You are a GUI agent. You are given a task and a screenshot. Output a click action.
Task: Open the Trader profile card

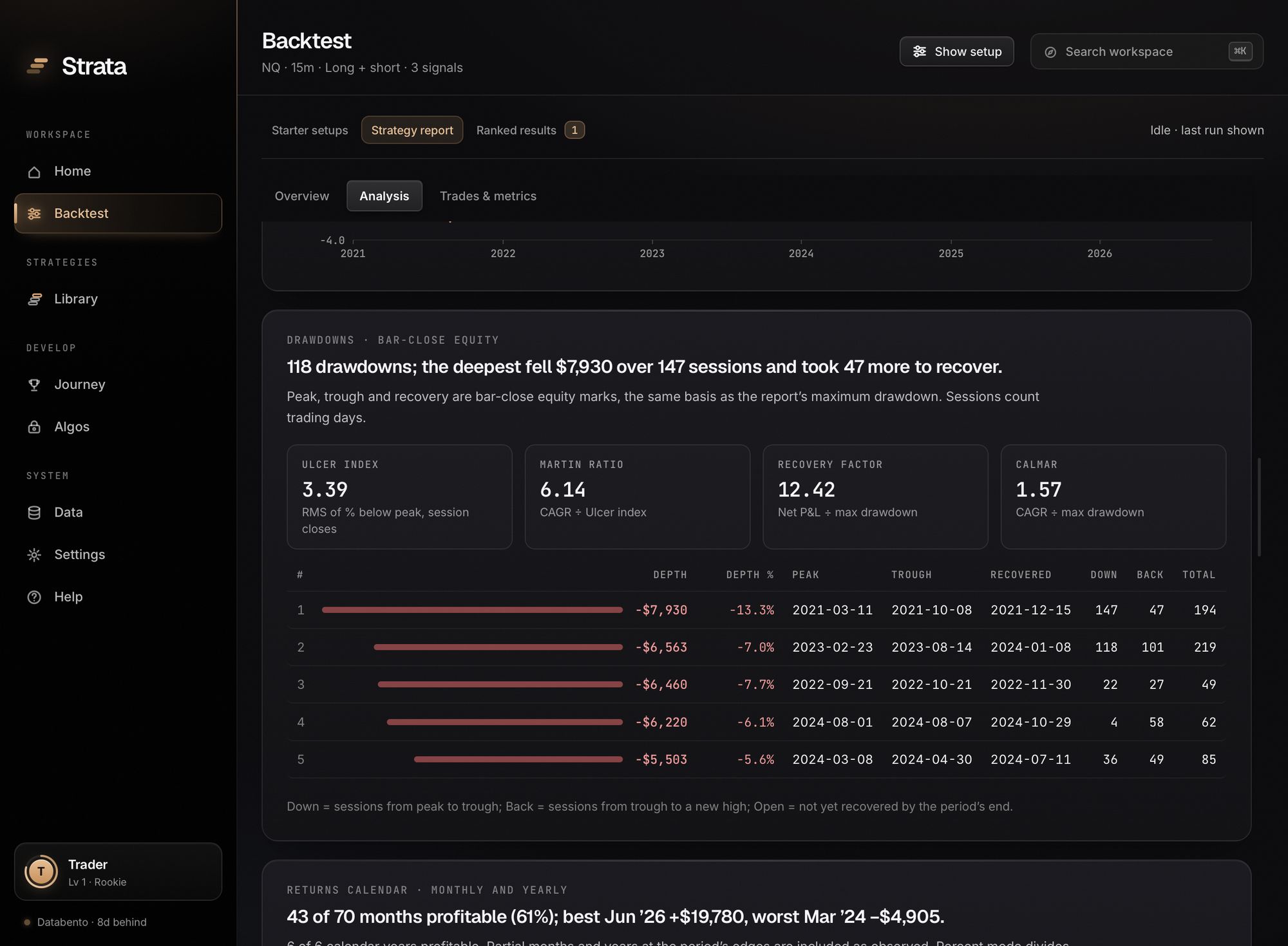tap(118, 872)
